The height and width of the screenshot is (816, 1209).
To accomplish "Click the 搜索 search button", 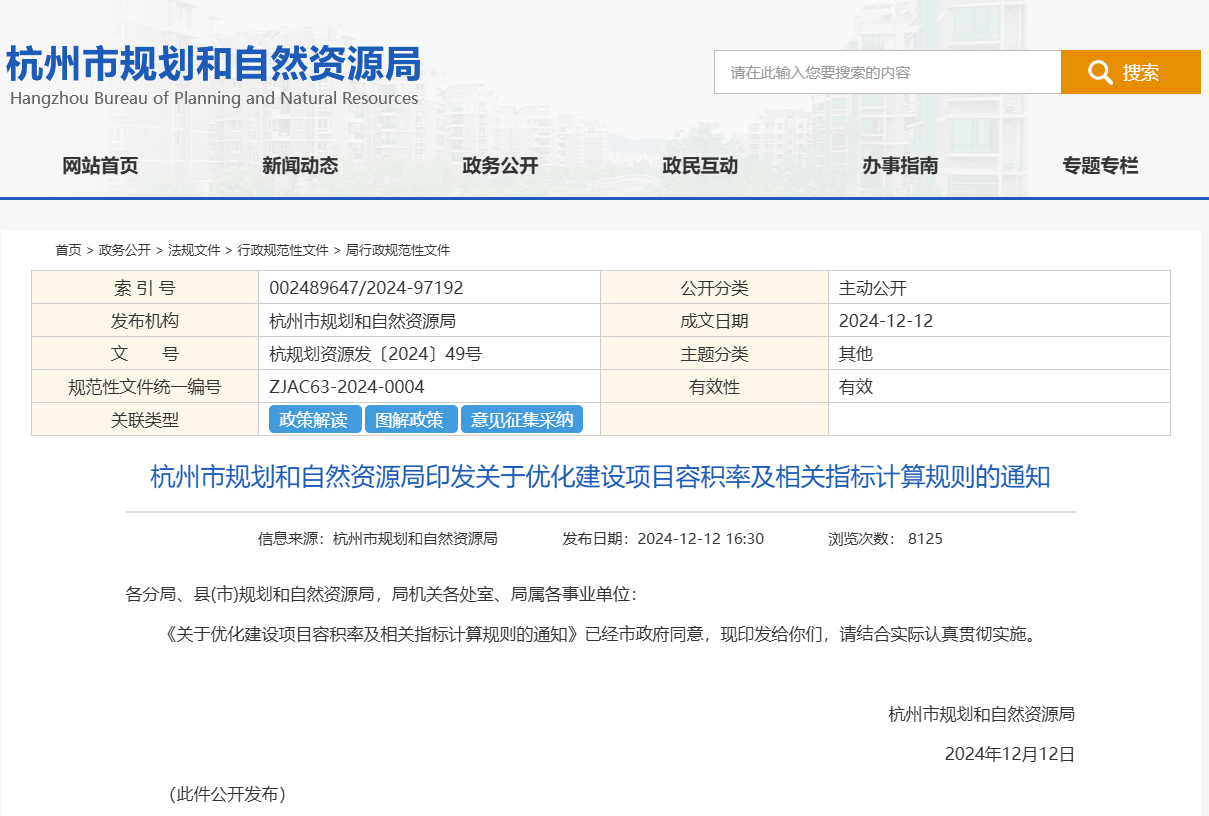I will pyautogui.click(x=1131, y=72).
